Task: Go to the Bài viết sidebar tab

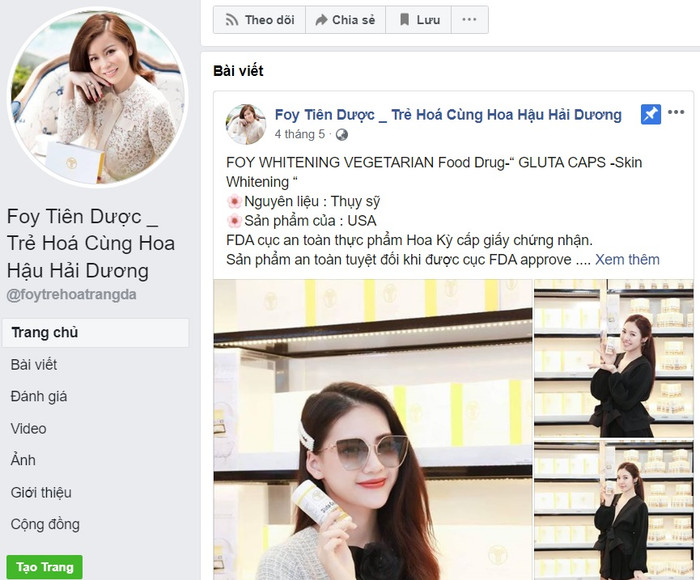Action: [34, 365]
